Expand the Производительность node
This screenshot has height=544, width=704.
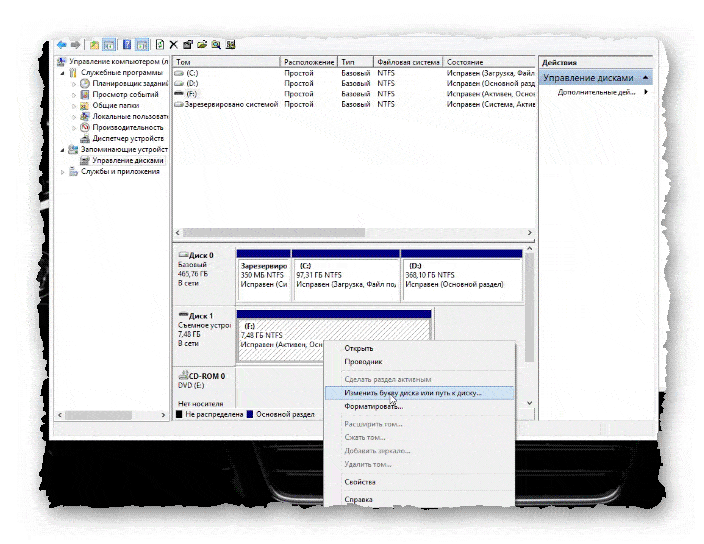[74, 127]
